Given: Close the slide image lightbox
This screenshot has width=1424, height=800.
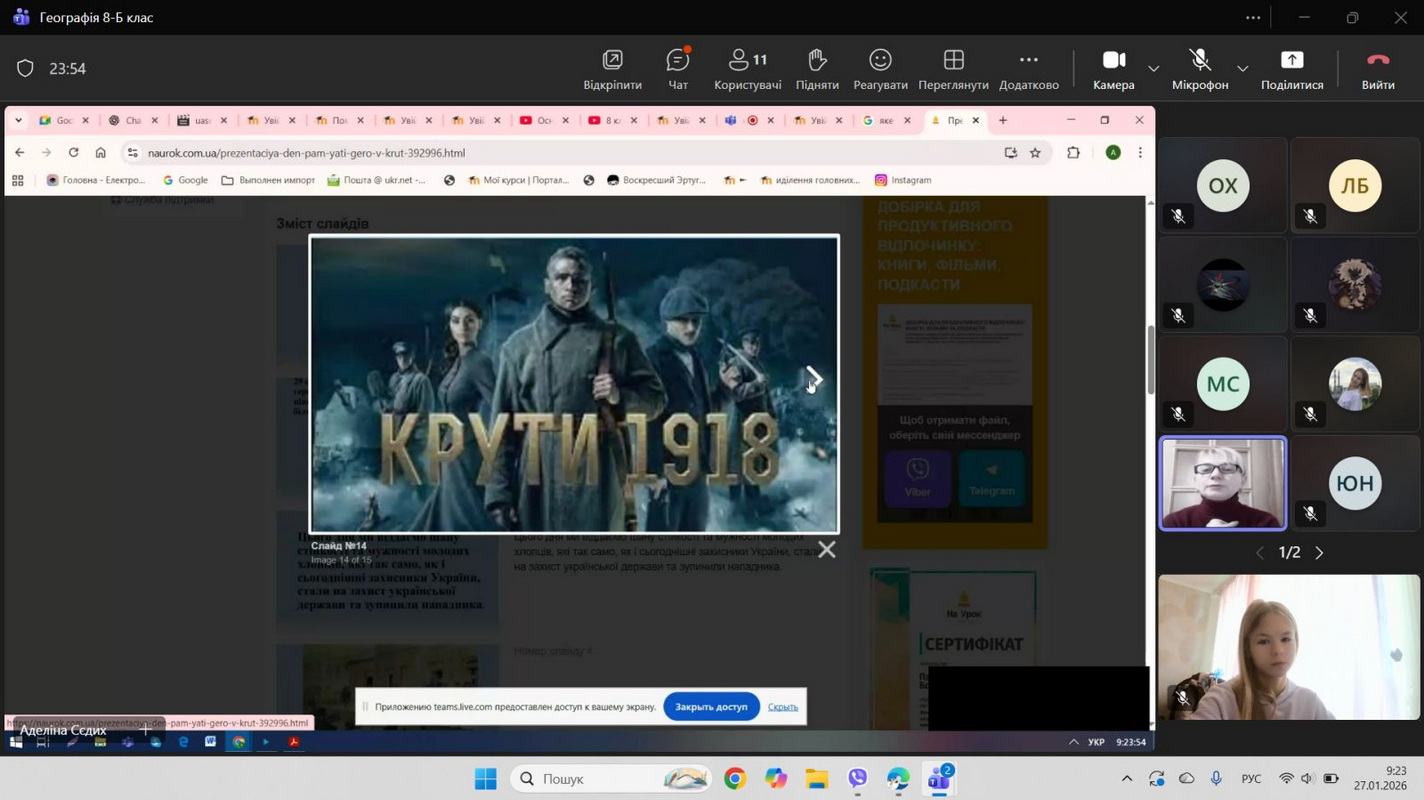Looking at the screenshot, I should [826, 549].
